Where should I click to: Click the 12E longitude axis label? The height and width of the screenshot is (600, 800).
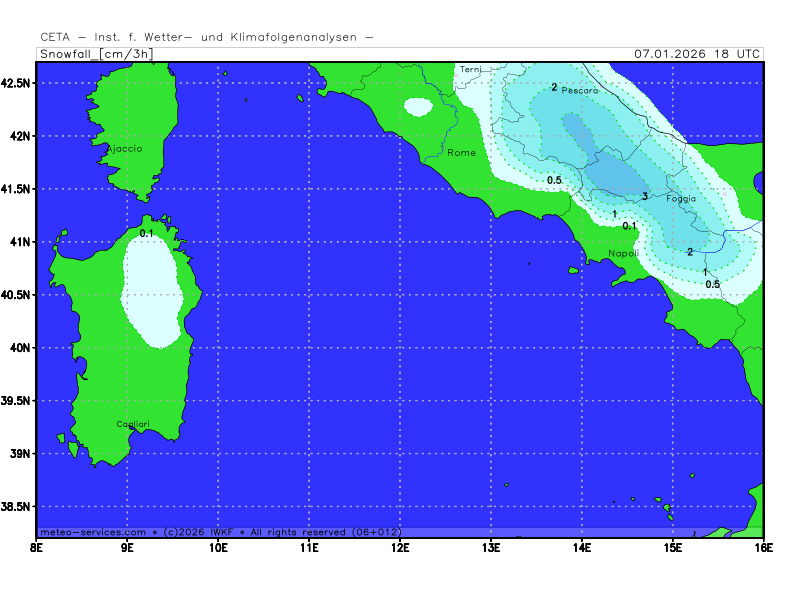[x=400, y=548]
